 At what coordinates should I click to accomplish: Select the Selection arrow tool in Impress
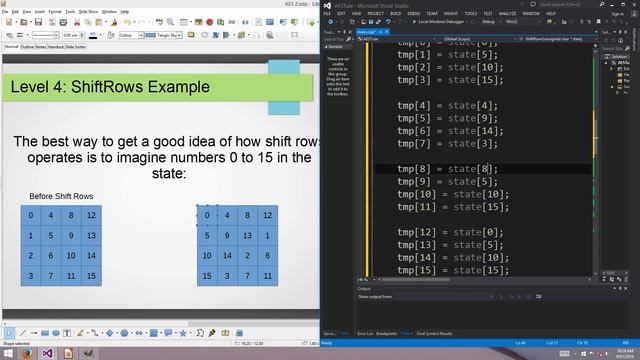tap(9, 333)
